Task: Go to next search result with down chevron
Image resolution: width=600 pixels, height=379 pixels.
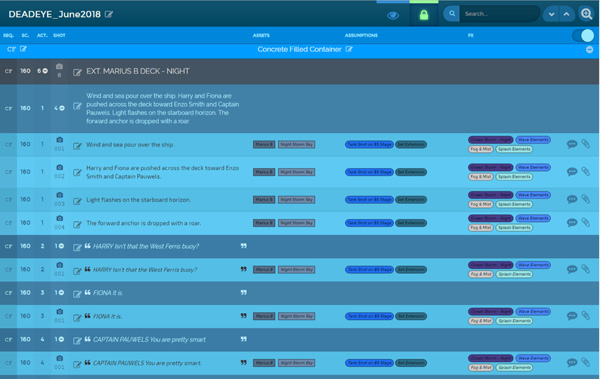Action: coord(551,14)
